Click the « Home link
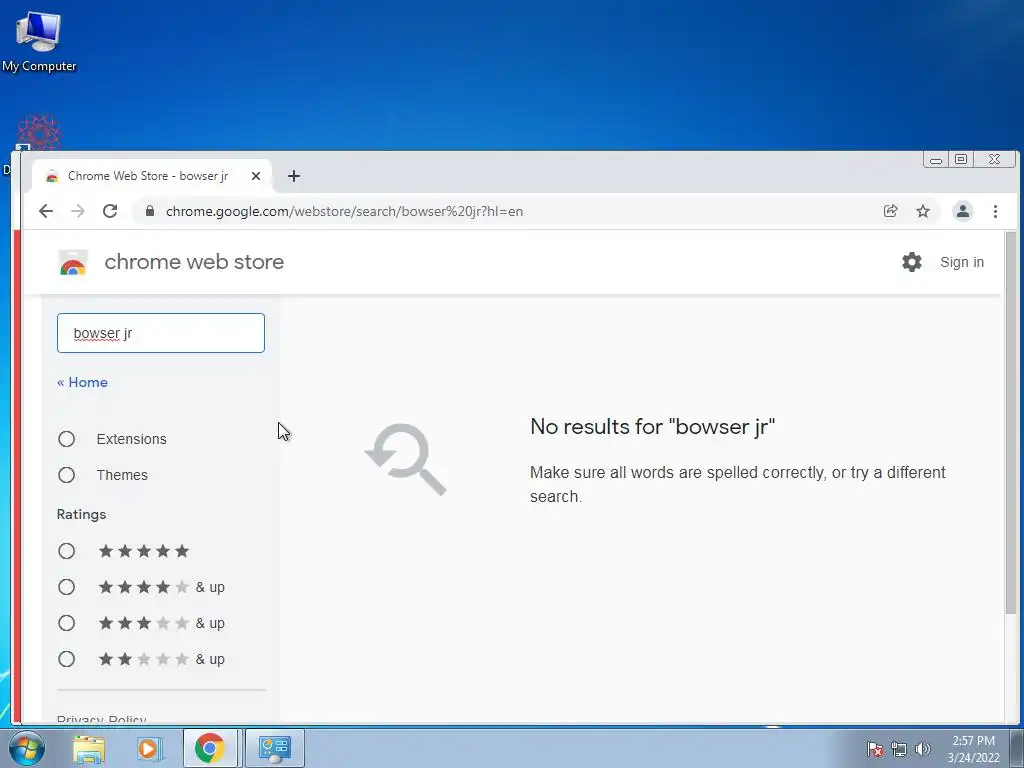 (x=82, y=382)
